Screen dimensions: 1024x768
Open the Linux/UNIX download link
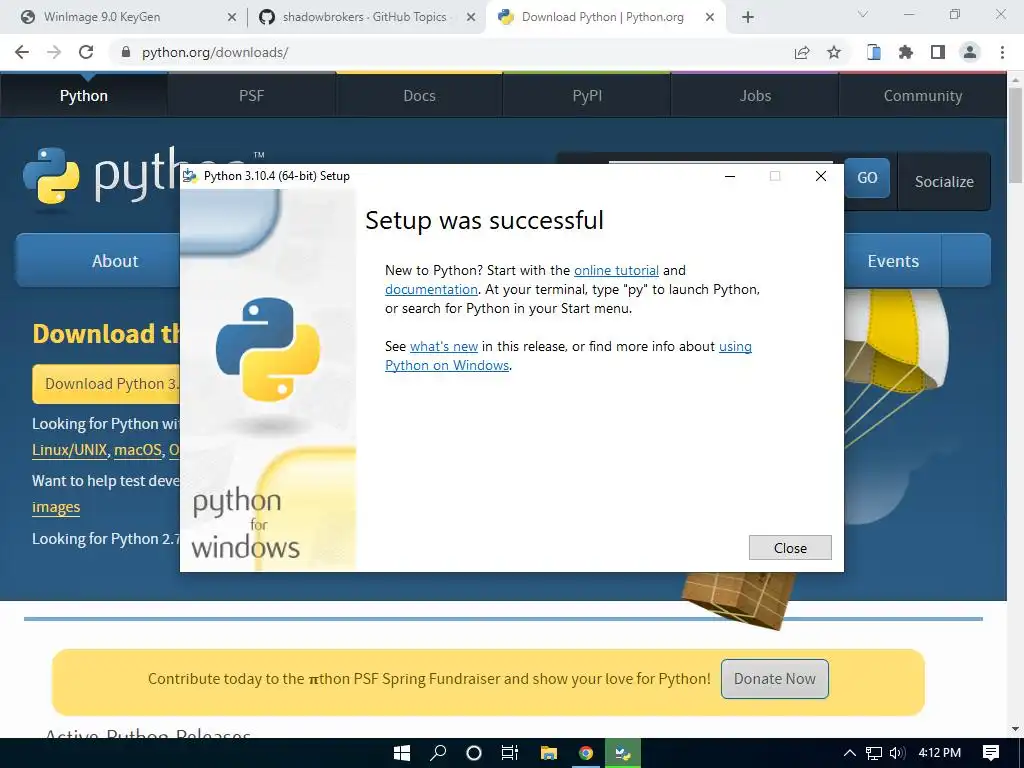(69, 450)
